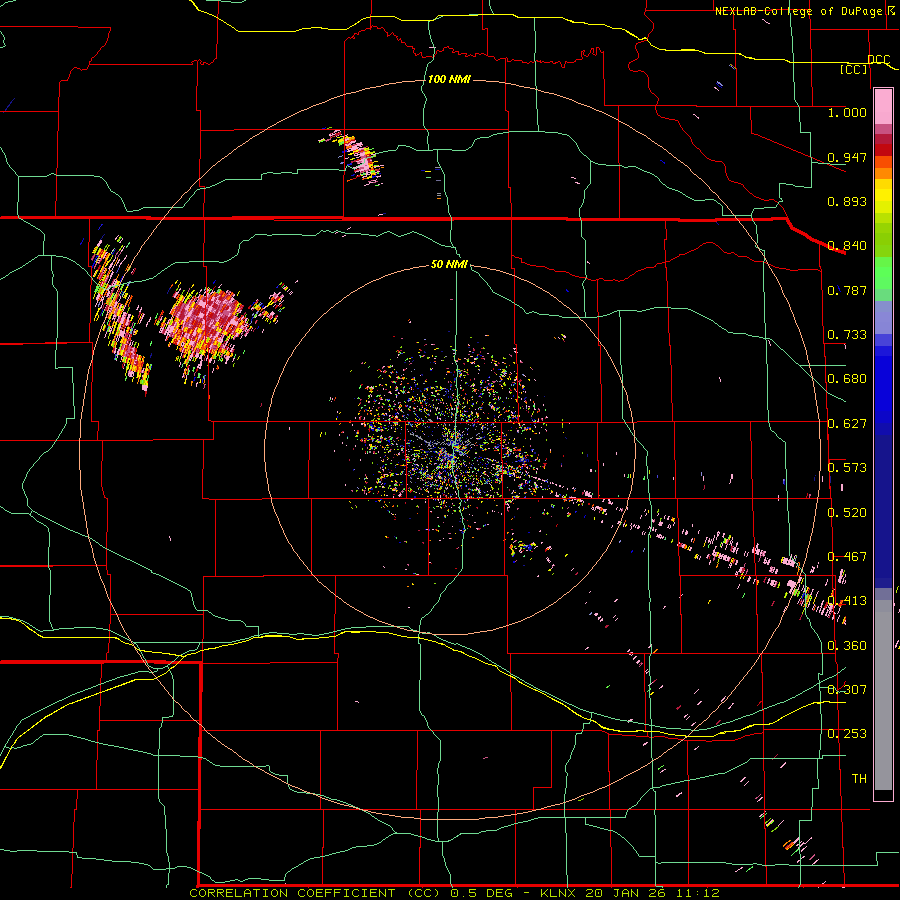Pick the bright green segment of the color bar

[x=883, y=273]
